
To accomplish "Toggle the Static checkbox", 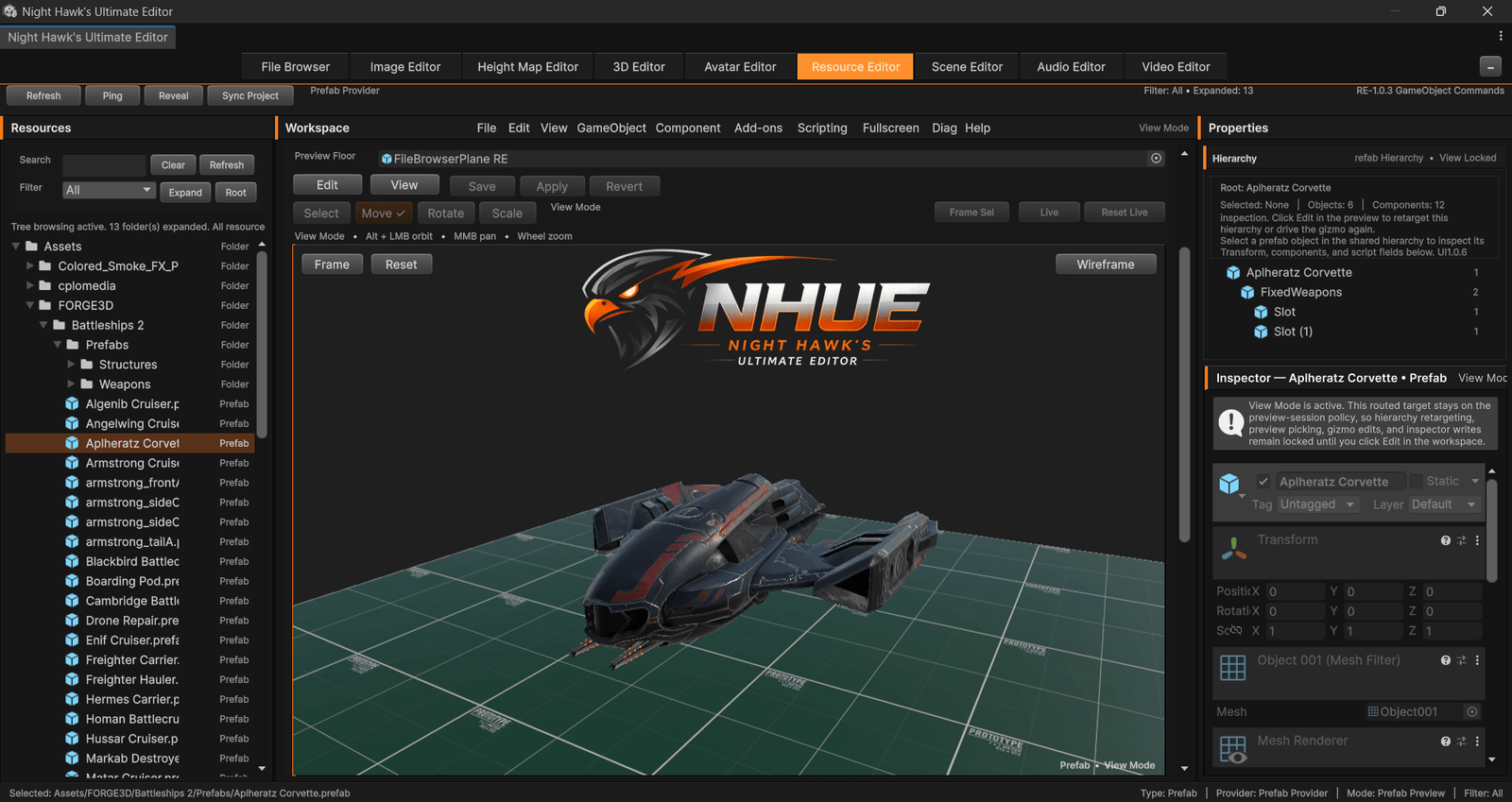I will [x=1416, y=482].
